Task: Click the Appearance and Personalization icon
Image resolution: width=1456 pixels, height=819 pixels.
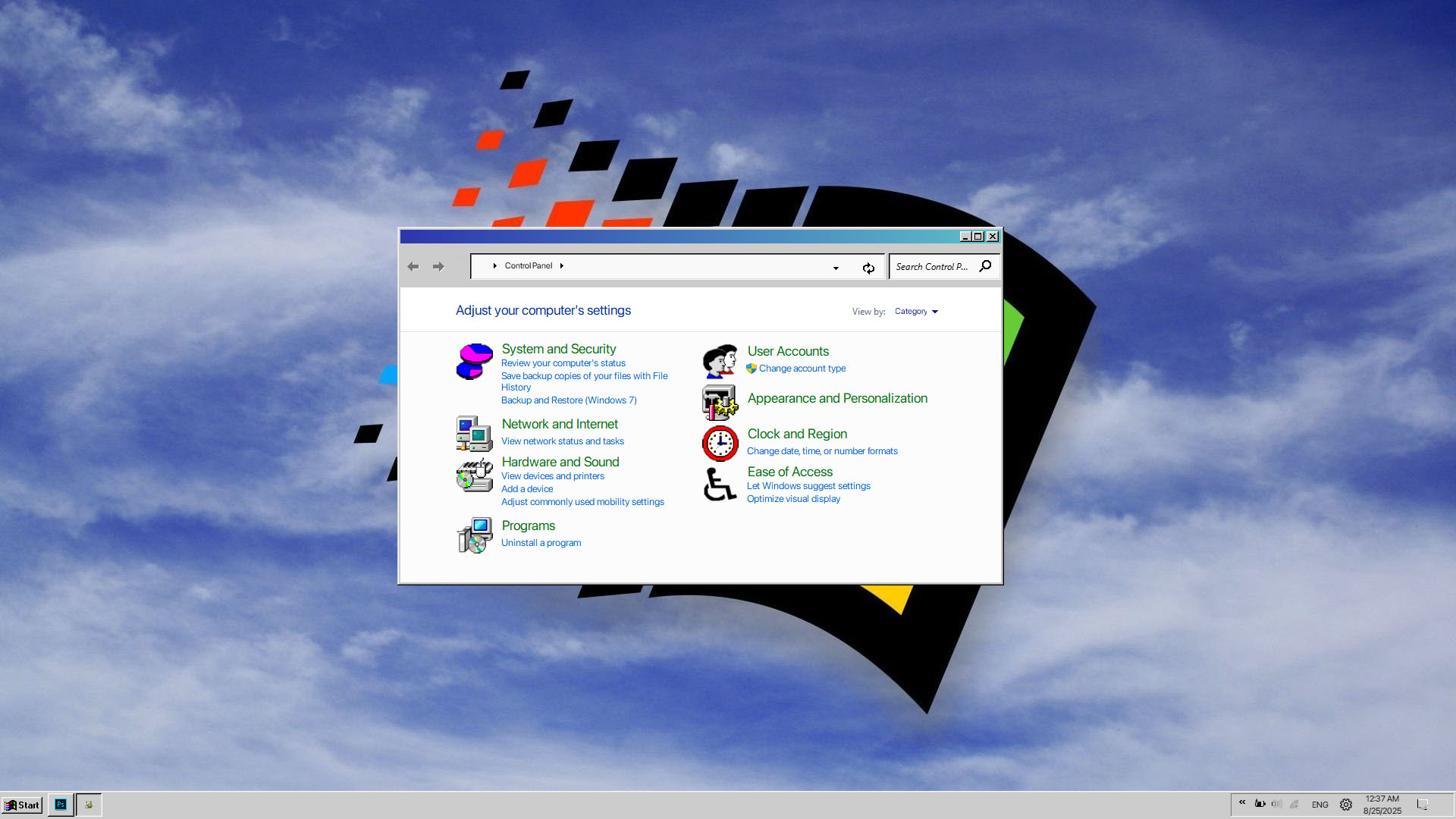Action: point(720,403)
